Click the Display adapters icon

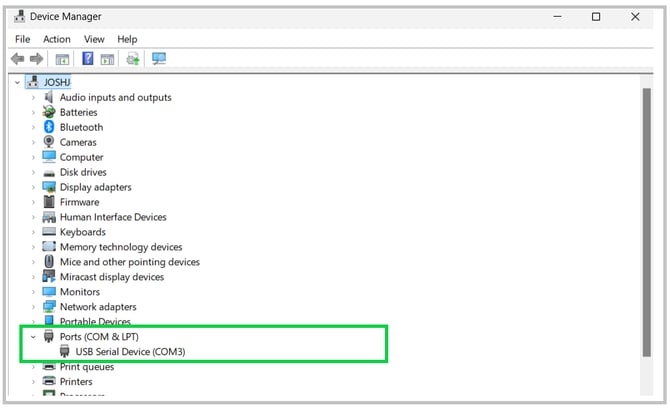pyautogui.click(x=49, y=187)
